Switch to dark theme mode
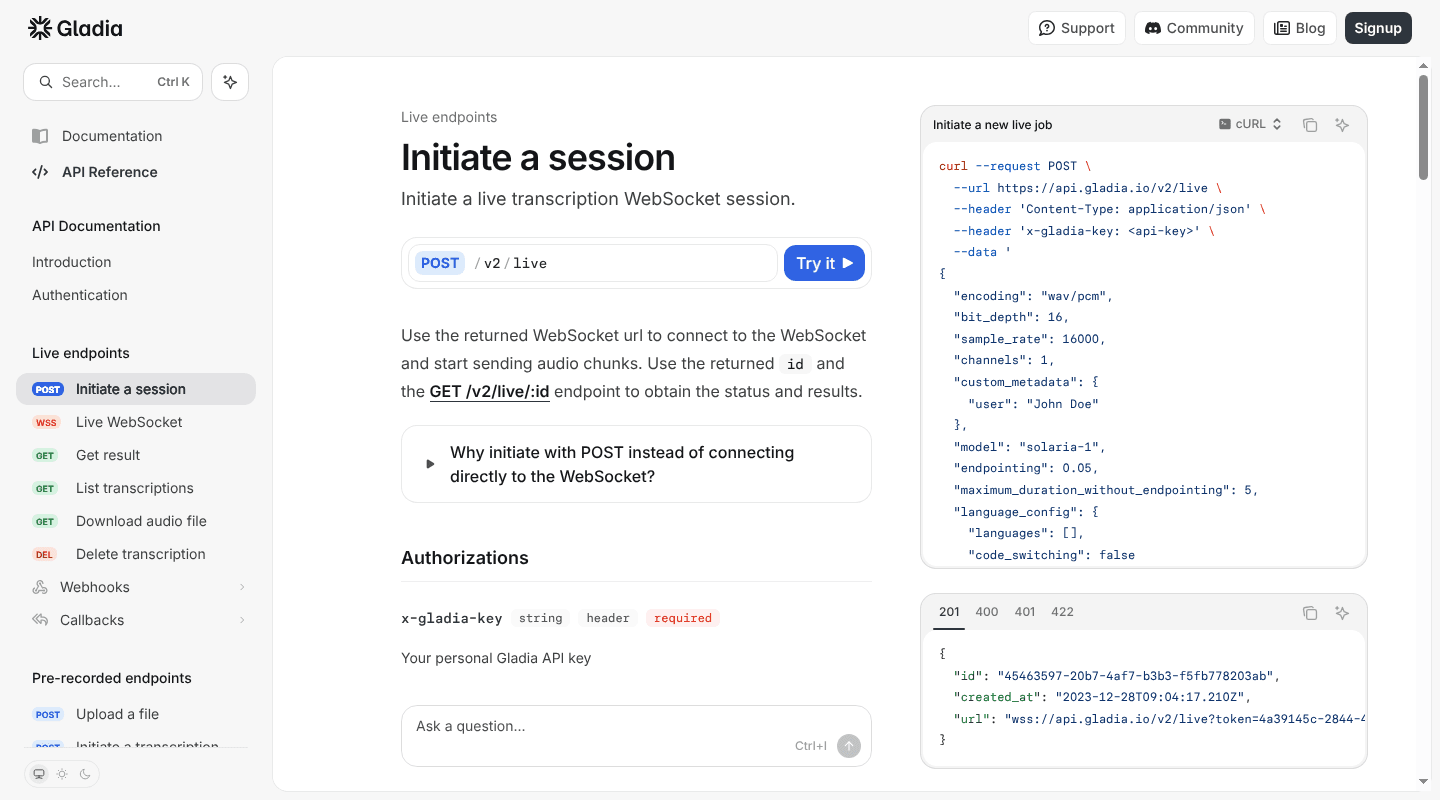1440x800 pixels. 85,774
